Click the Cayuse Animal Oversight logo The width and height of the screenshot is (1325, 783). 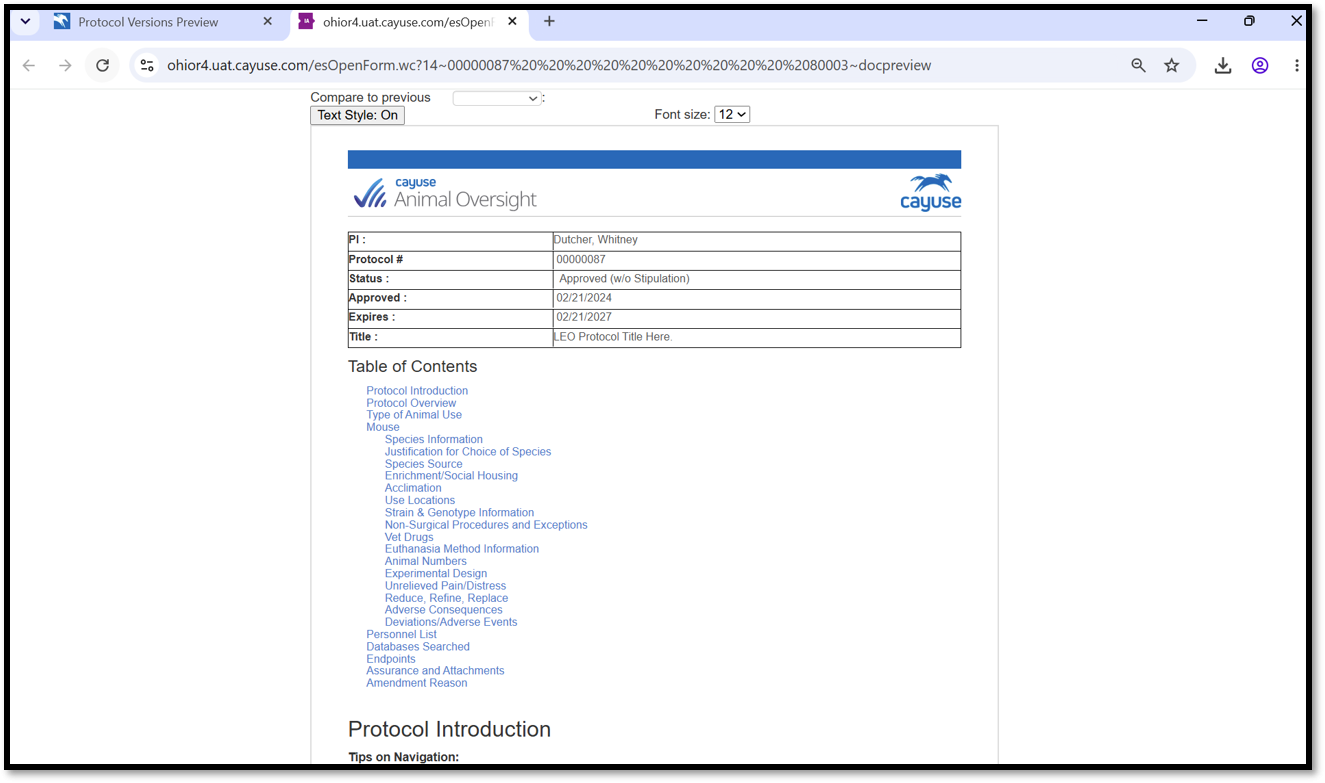[x=445, y=192]
